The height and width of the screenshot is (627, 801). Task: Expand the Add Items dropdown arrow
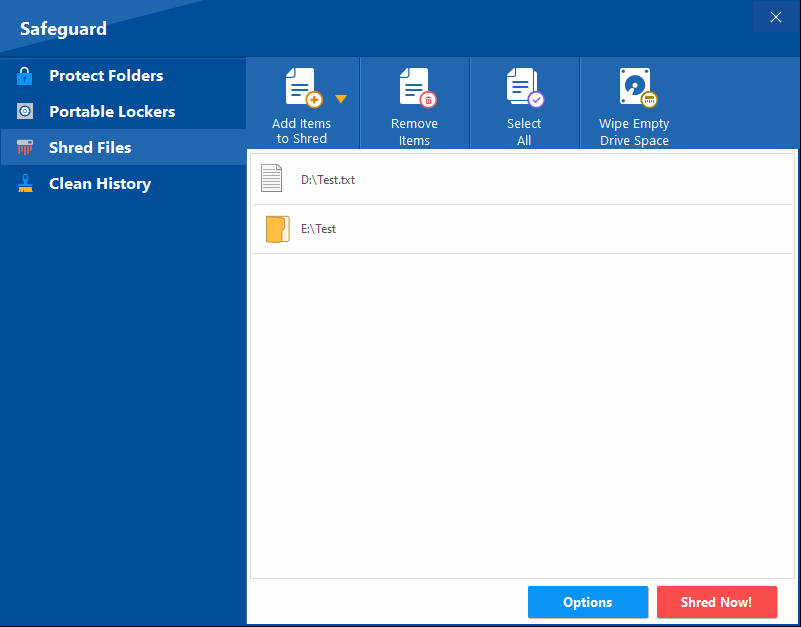click(x=341, y=99)
